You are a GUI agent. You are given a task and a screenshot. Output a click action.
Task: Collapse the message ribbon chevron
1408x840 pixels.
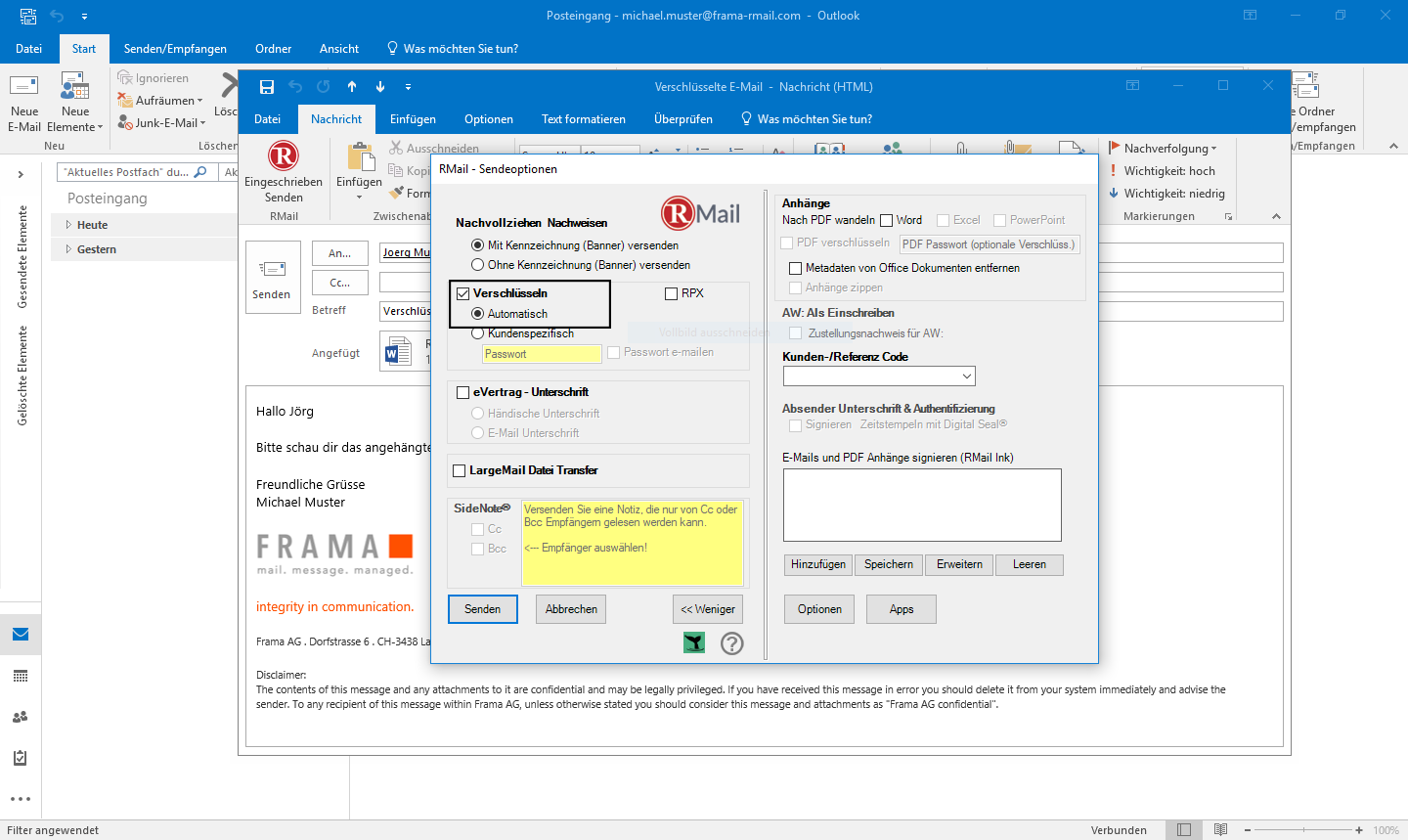click(1276, 216)
